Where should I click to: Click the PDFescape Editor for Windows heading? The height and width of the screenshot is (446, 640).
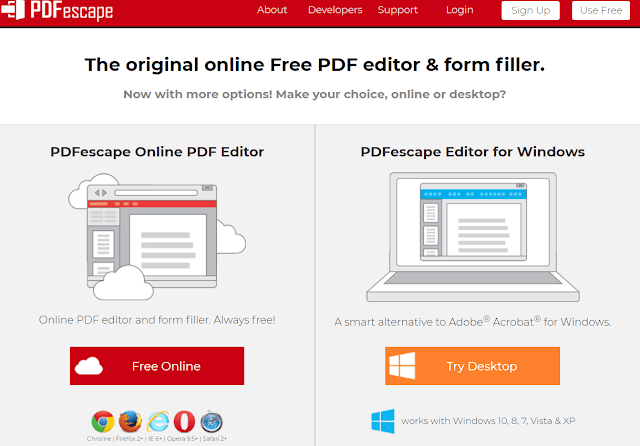[x=473, y=152]
